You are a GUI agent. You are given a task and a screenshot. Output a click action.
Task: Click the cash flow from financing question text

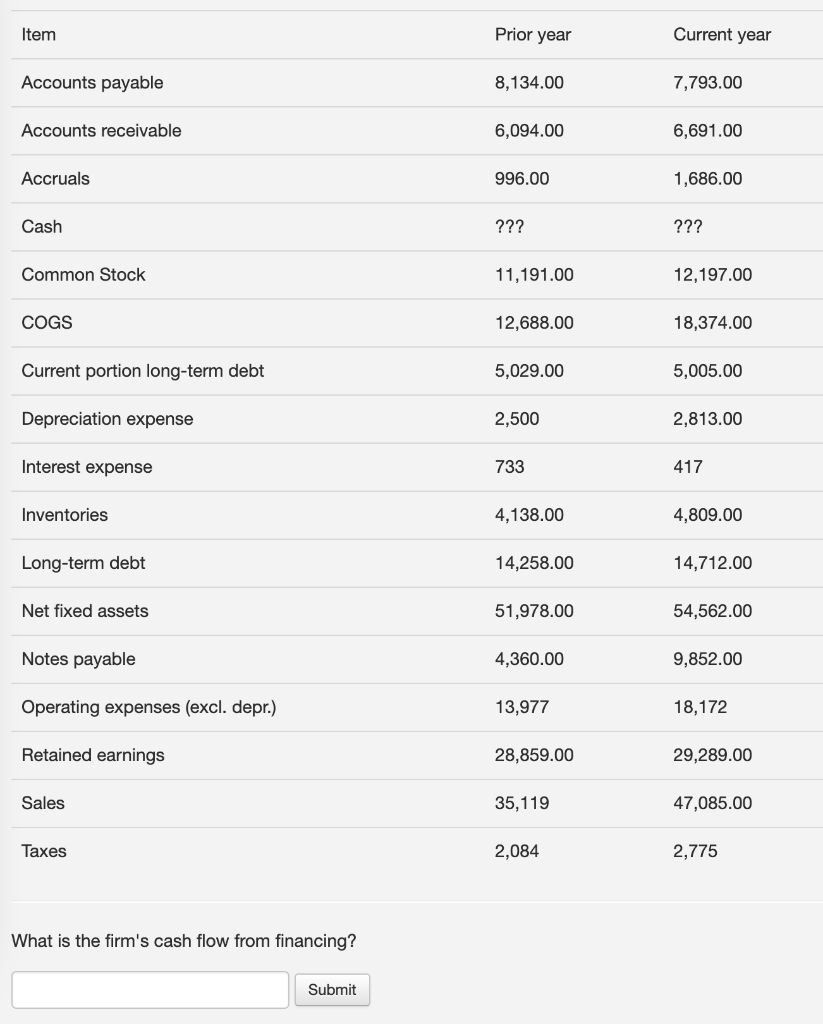click(184, 941)
